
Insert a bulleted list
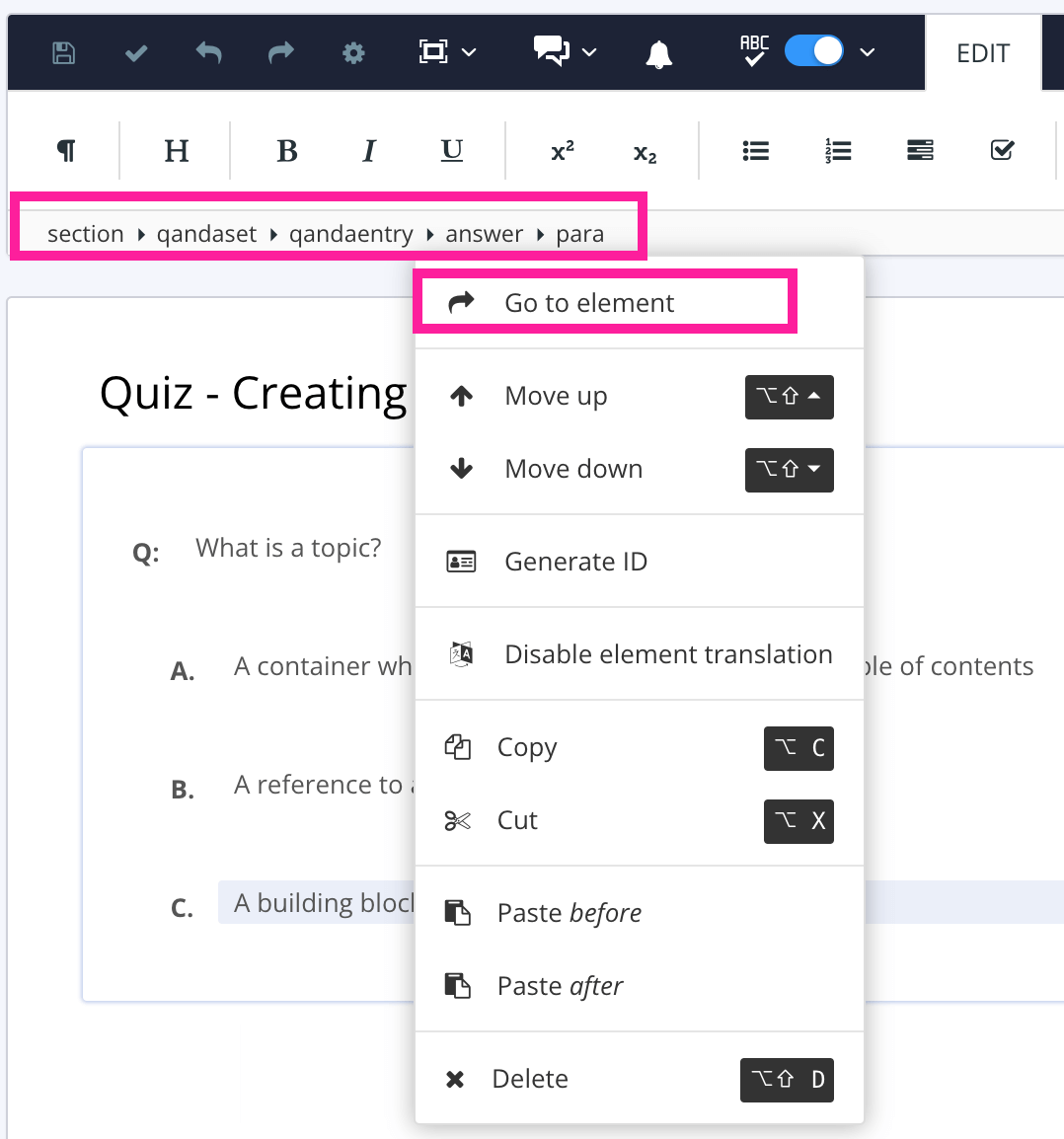point(755,150)
